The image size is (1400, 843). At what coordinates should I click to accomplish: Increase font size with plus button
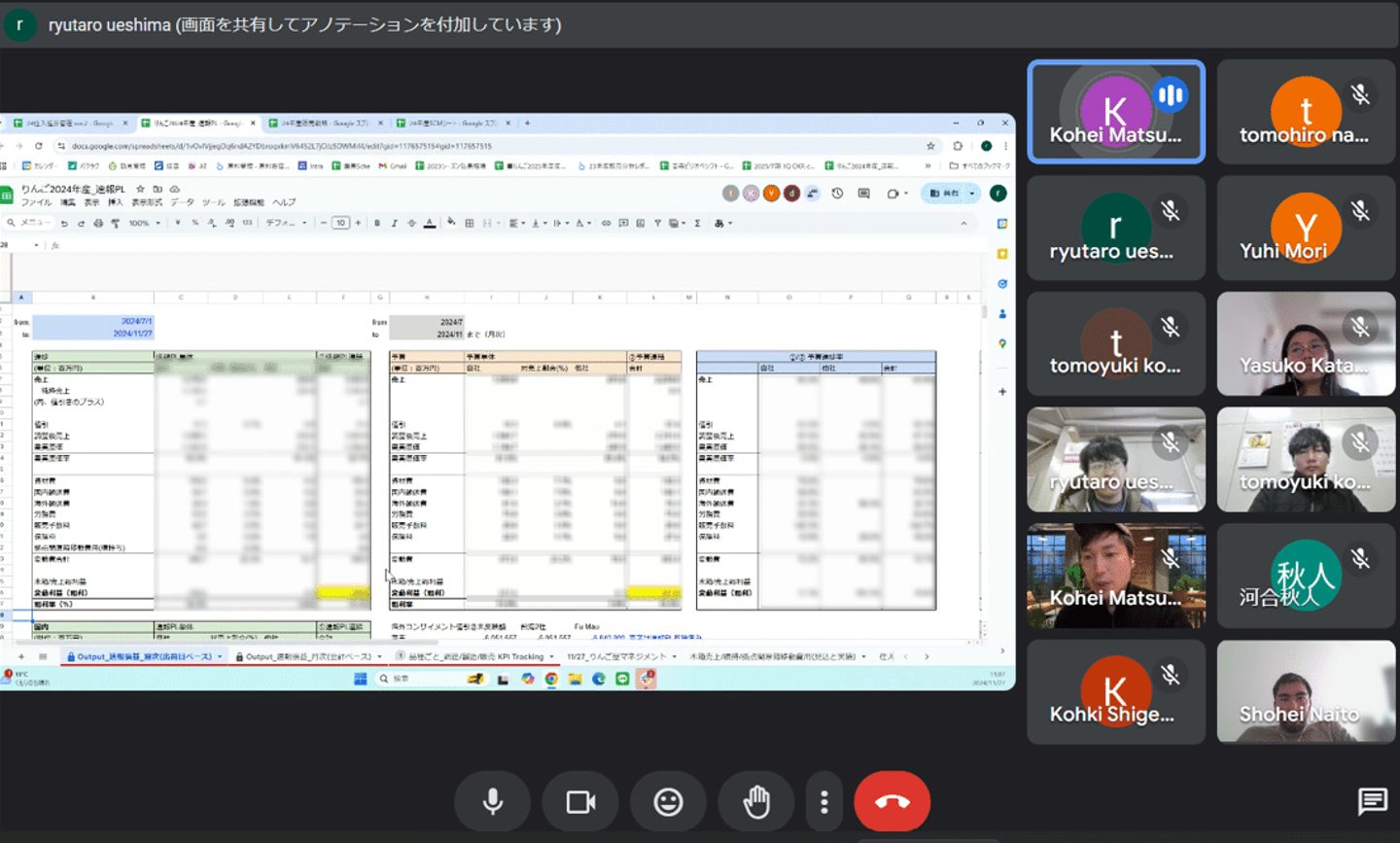click(358, 224)
